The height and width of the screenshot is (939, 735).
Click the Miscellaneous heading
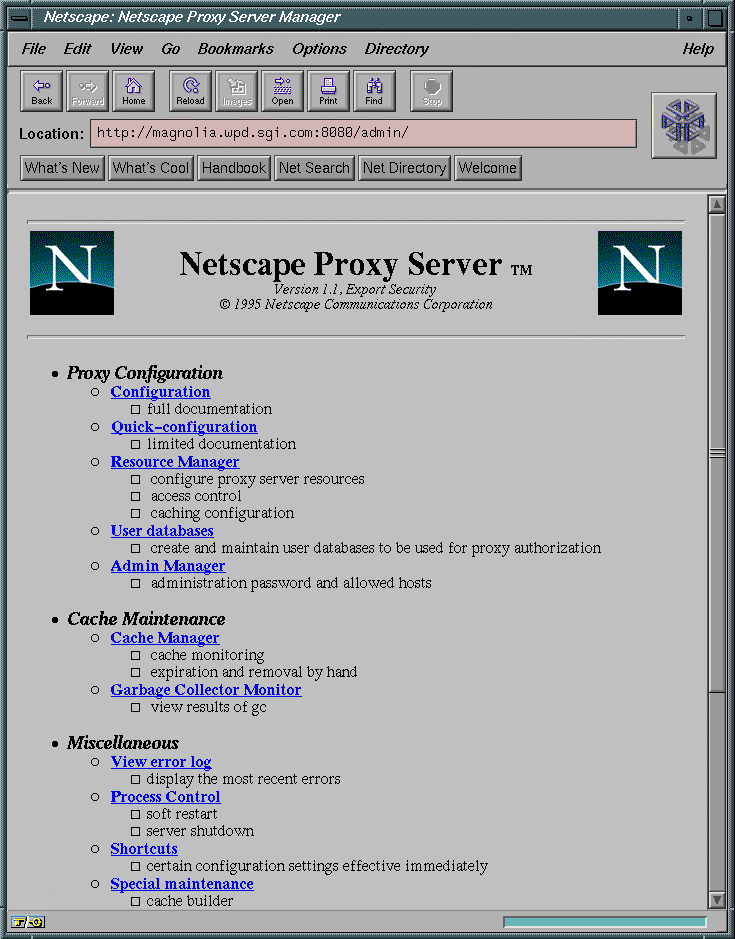pyautogui.click(x=123, y=743)
